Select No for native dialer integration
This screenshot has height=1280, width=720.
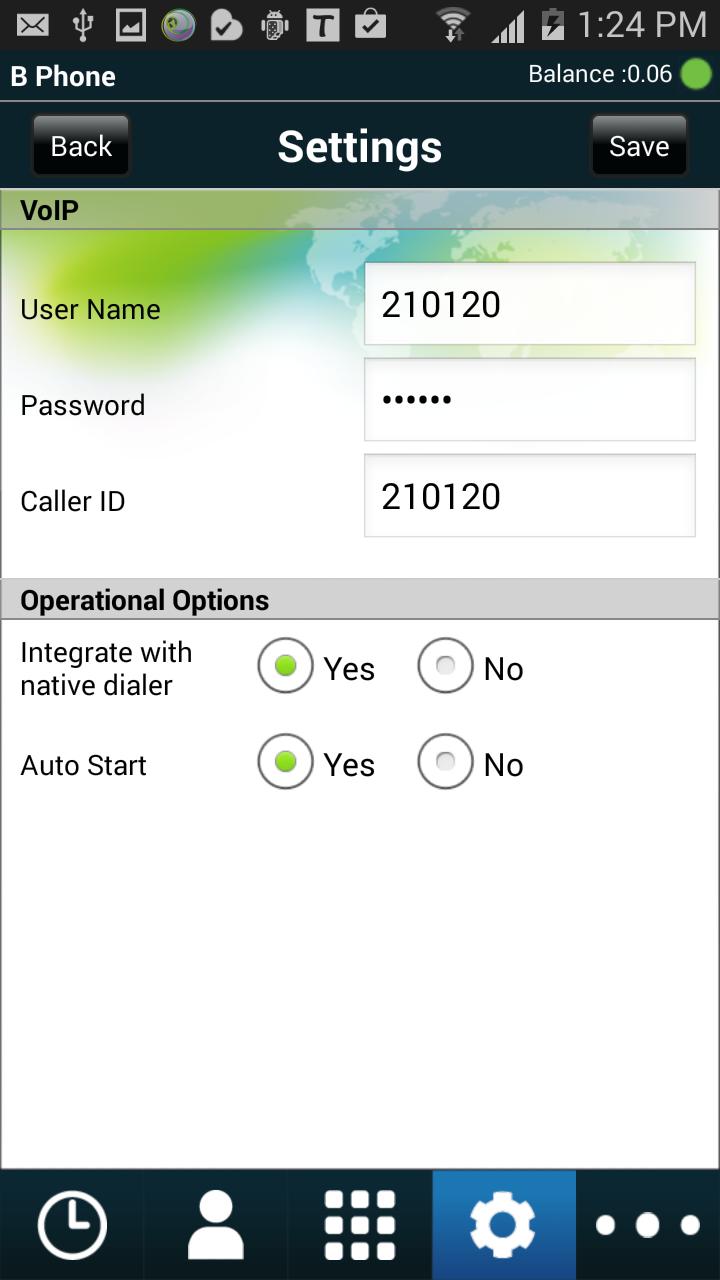pyautogui.click(x=446, y=666)
